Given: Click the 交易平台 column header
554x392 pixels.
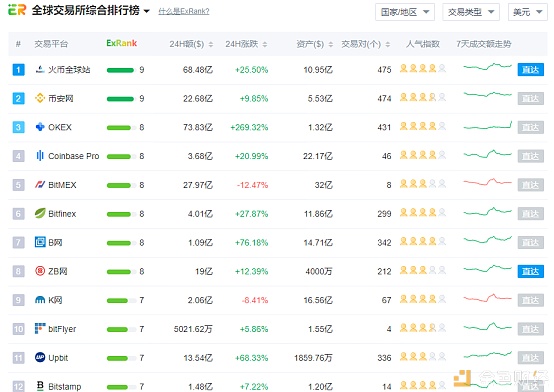Looking at the screenshot, I should tap(51, 44).
